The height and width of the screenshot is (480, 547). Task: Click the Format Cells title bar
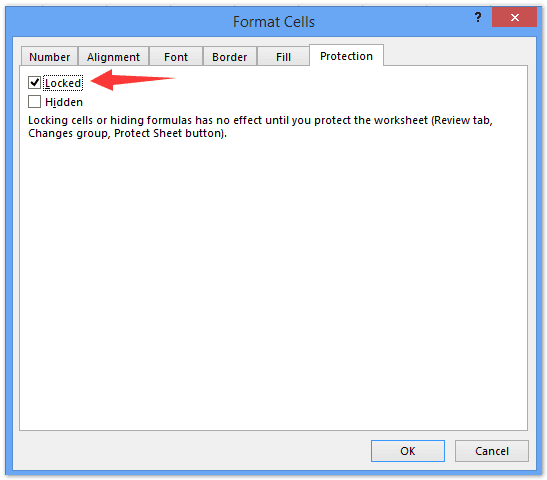[274, 22]
